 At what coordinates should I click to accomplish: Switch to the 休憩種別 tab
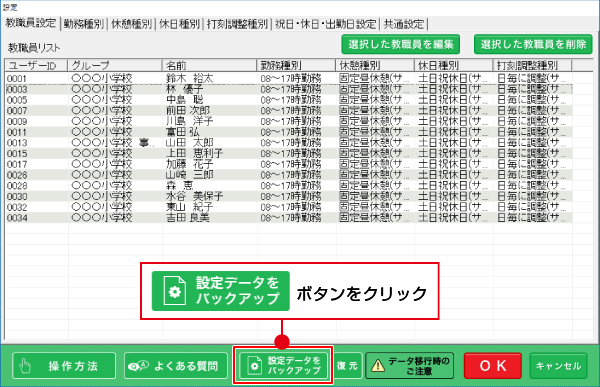tap(132, 24)
